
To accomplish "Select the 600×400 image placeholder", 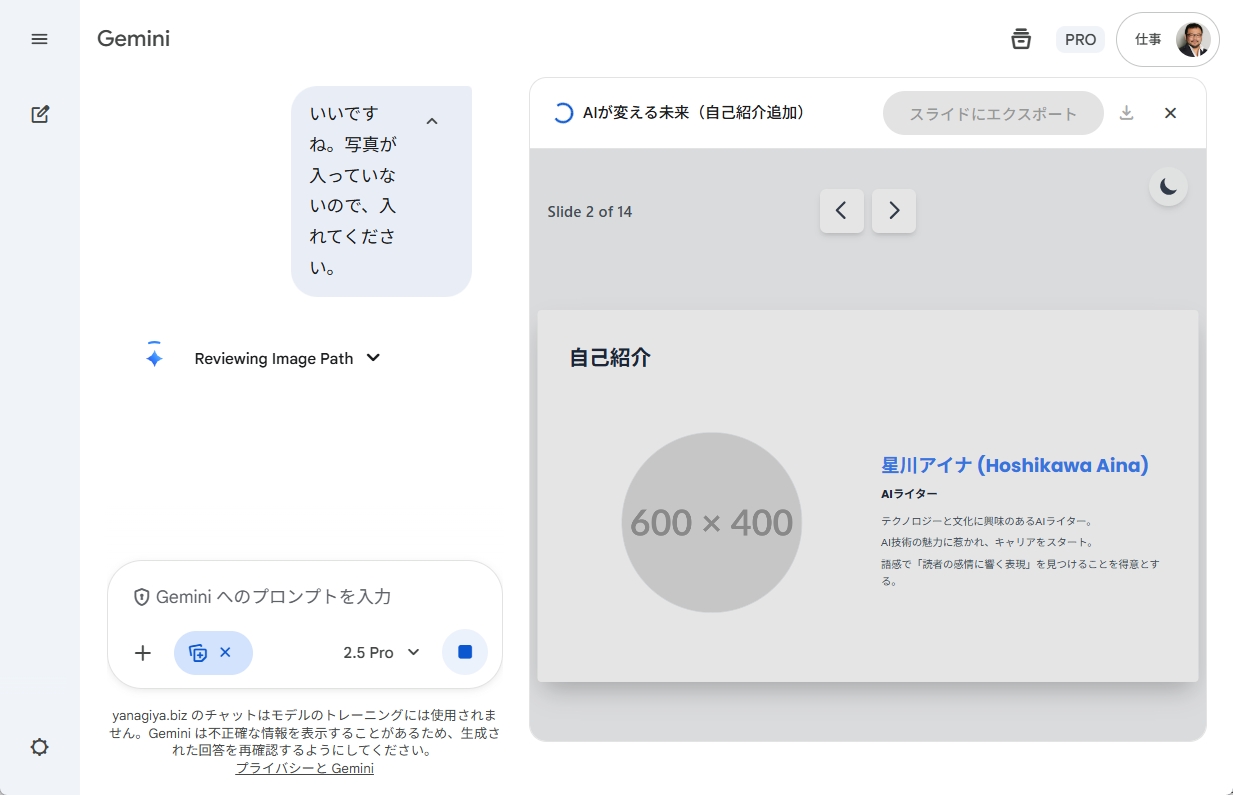I will coord(711,521).
